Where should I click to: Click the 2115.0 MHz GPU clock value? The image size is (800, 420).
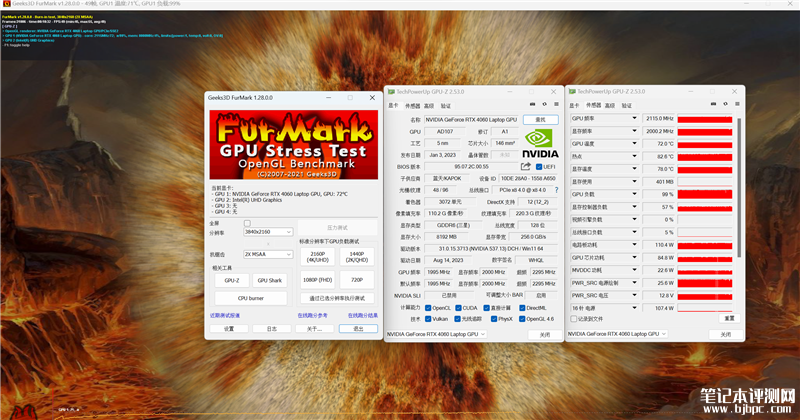tap(658, 118)
